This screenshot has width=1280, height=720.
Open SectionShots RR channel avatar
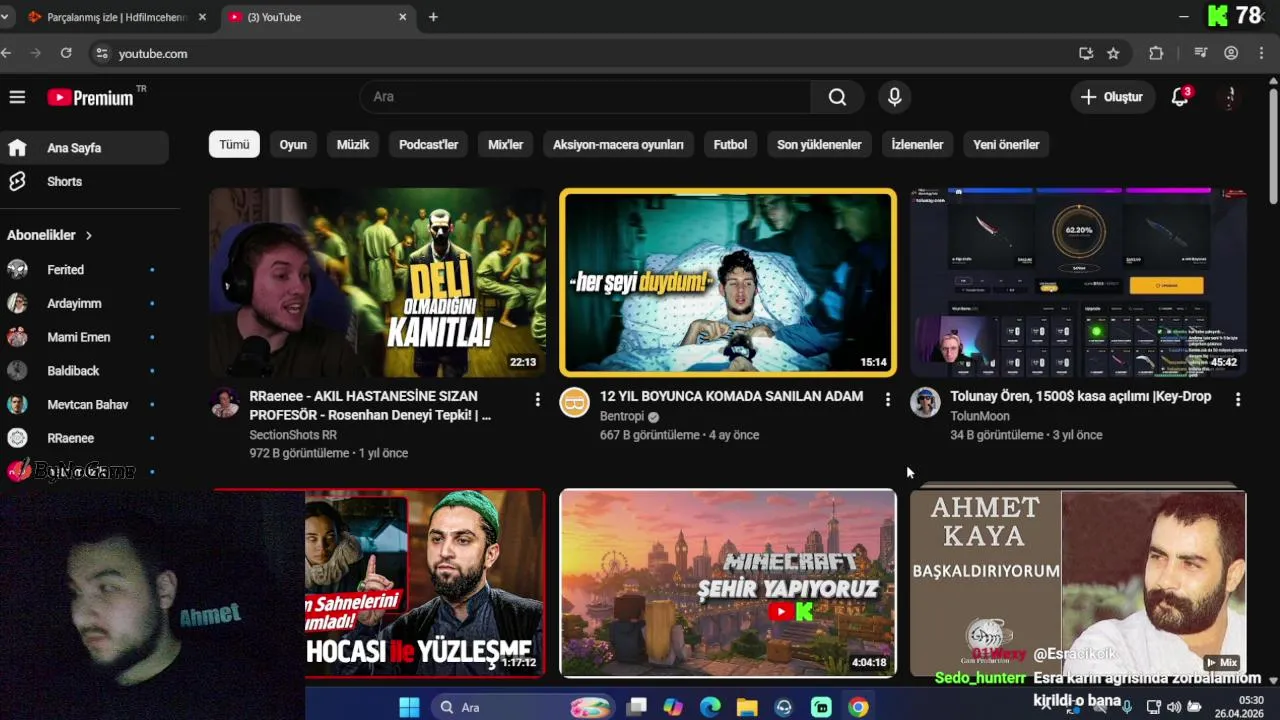click(x=224, y=402)
